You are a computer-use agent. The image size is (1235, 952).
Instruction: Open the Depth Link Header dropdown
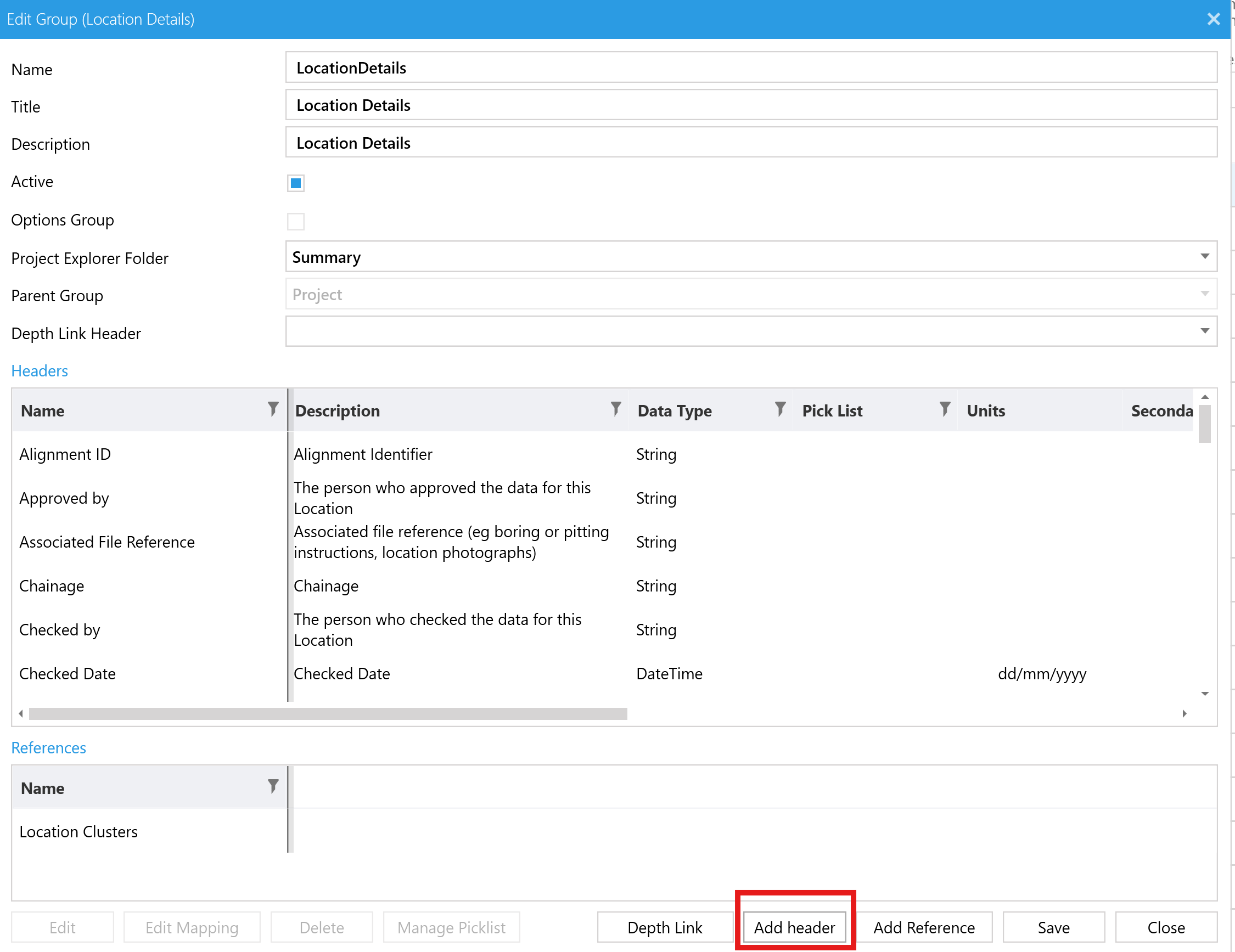(x=1204, y=331)
